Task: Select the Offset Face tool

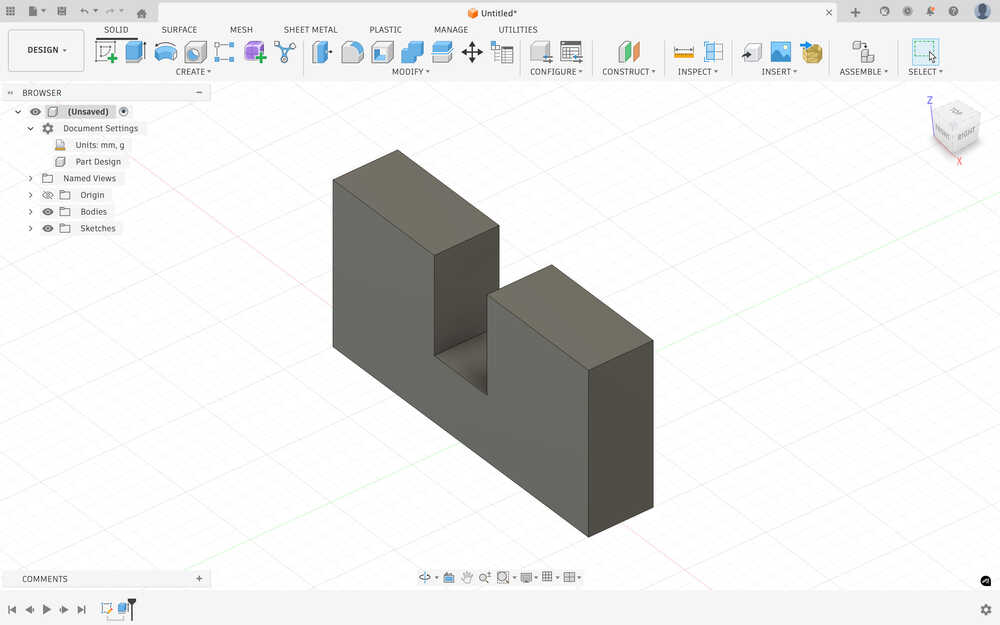Action: (442, 52)
